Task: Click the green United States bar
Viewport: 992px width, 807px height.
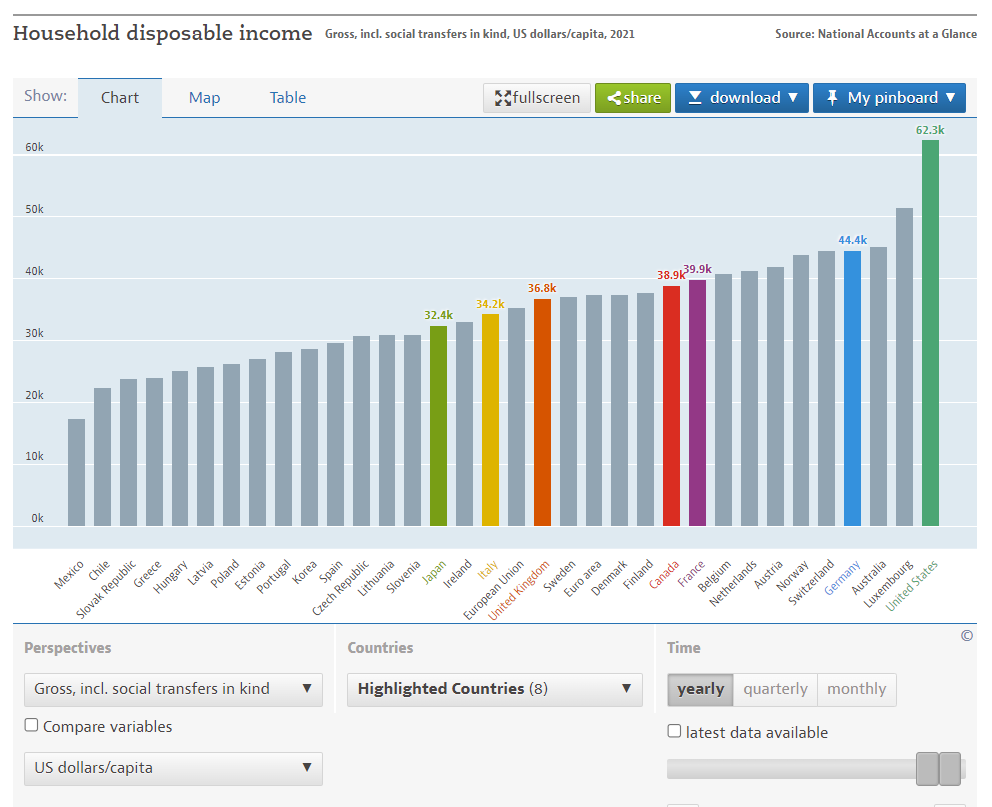Action: (x=930, y=333)
